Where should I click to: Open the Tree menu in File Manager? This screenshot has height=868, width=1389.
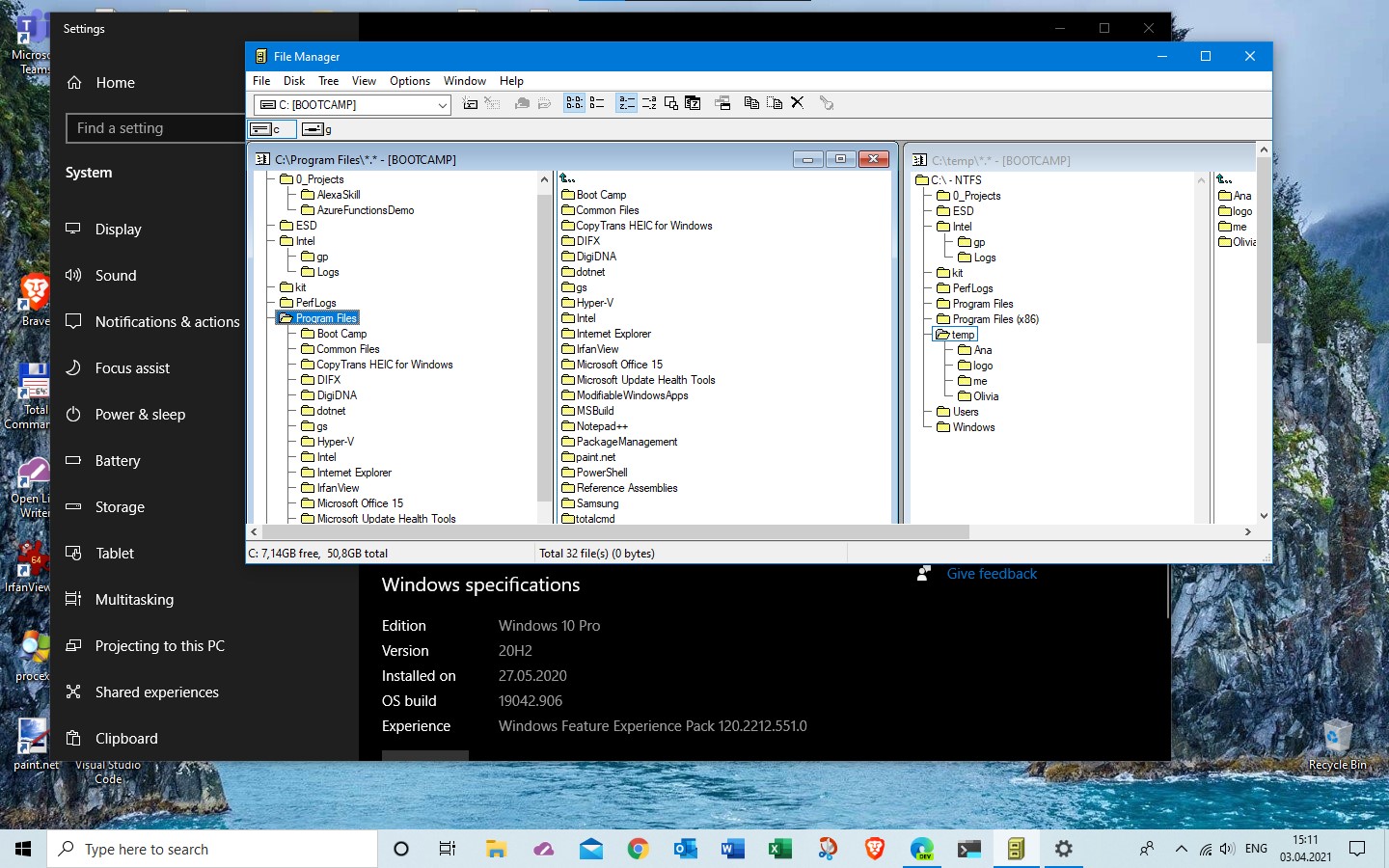[328, 81]
